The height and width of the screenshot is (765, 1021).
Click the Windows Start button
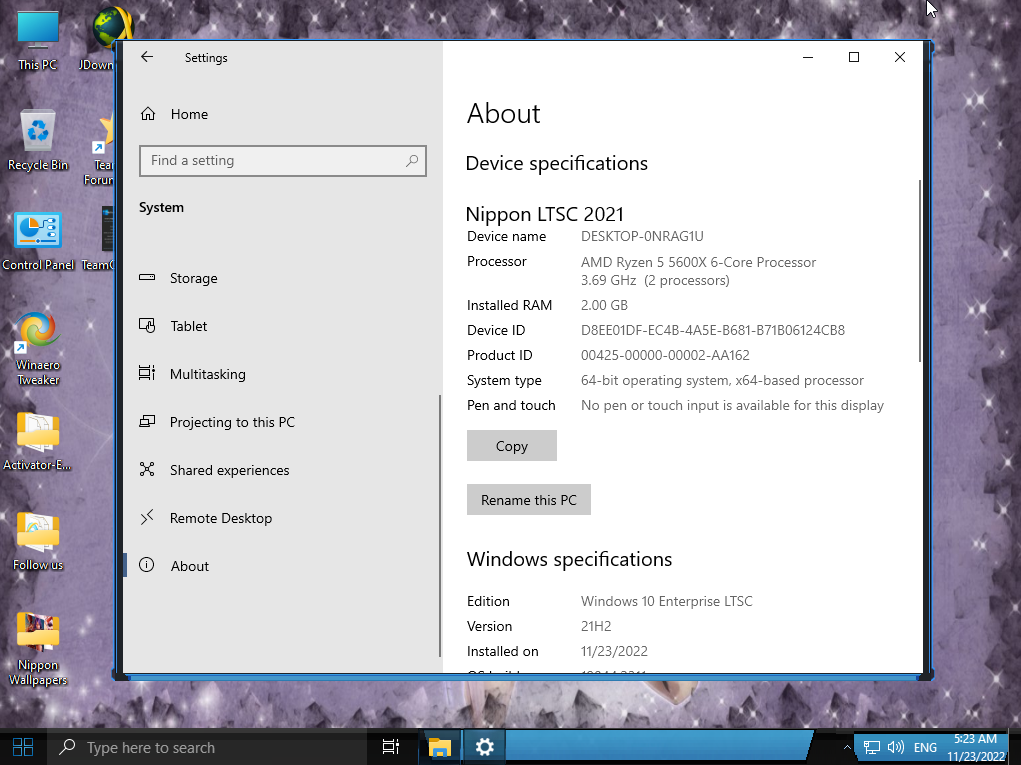23,747
